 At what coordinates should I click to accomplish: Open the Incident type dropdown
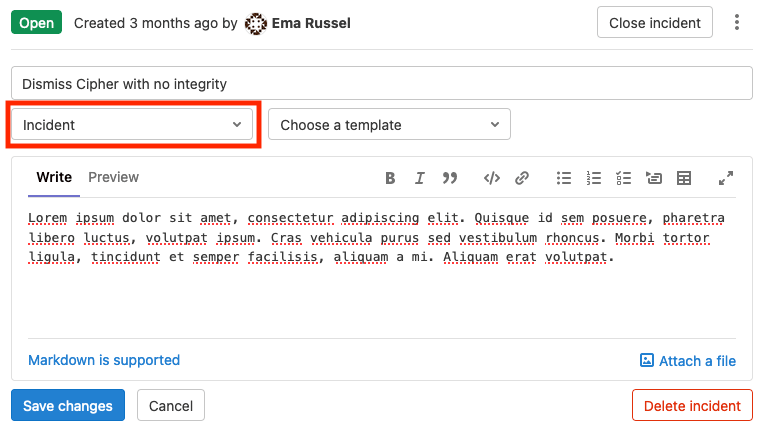click(132, 125)
